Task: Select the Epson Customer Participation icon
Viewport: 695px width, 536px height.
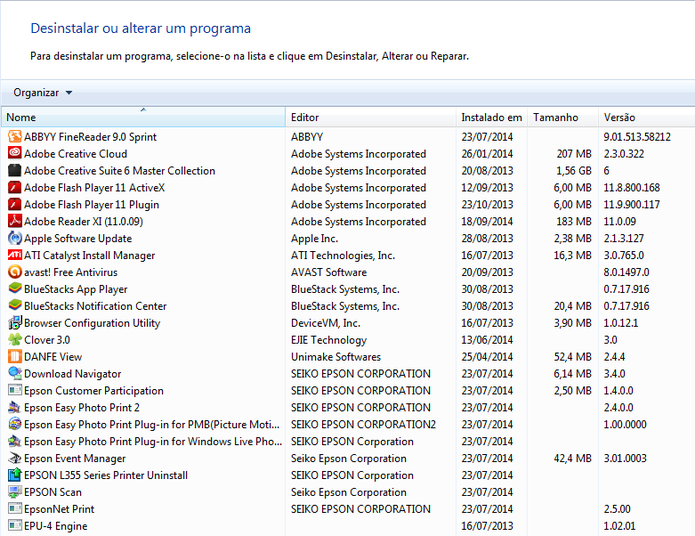Action: pos(15,390)
